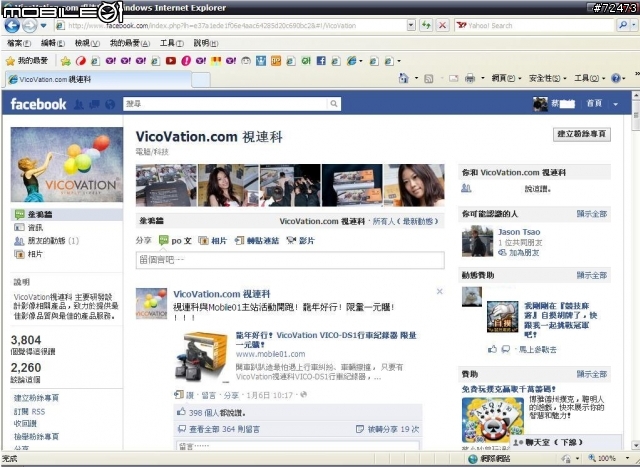Select the VicoVation.com browser tab
This screenshot has height=467, width=640.
click(x=98, y=79)
